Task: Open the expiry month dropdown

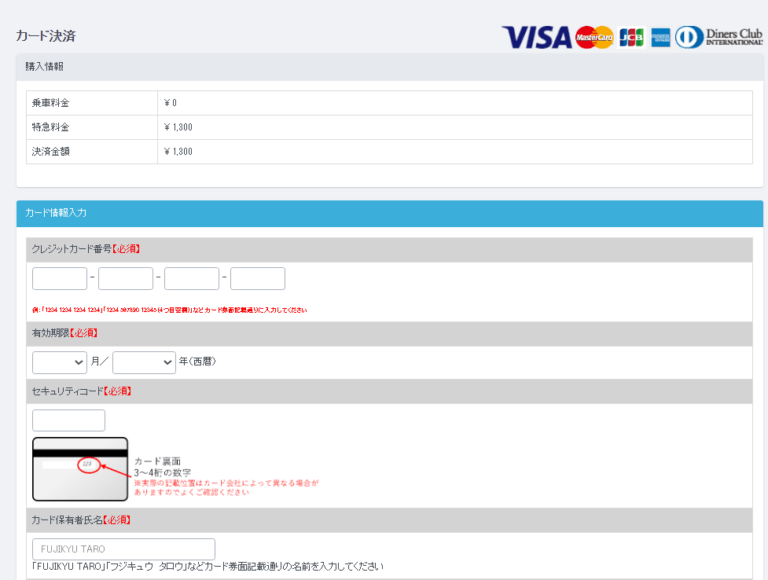Action: (x=59, y=362)
